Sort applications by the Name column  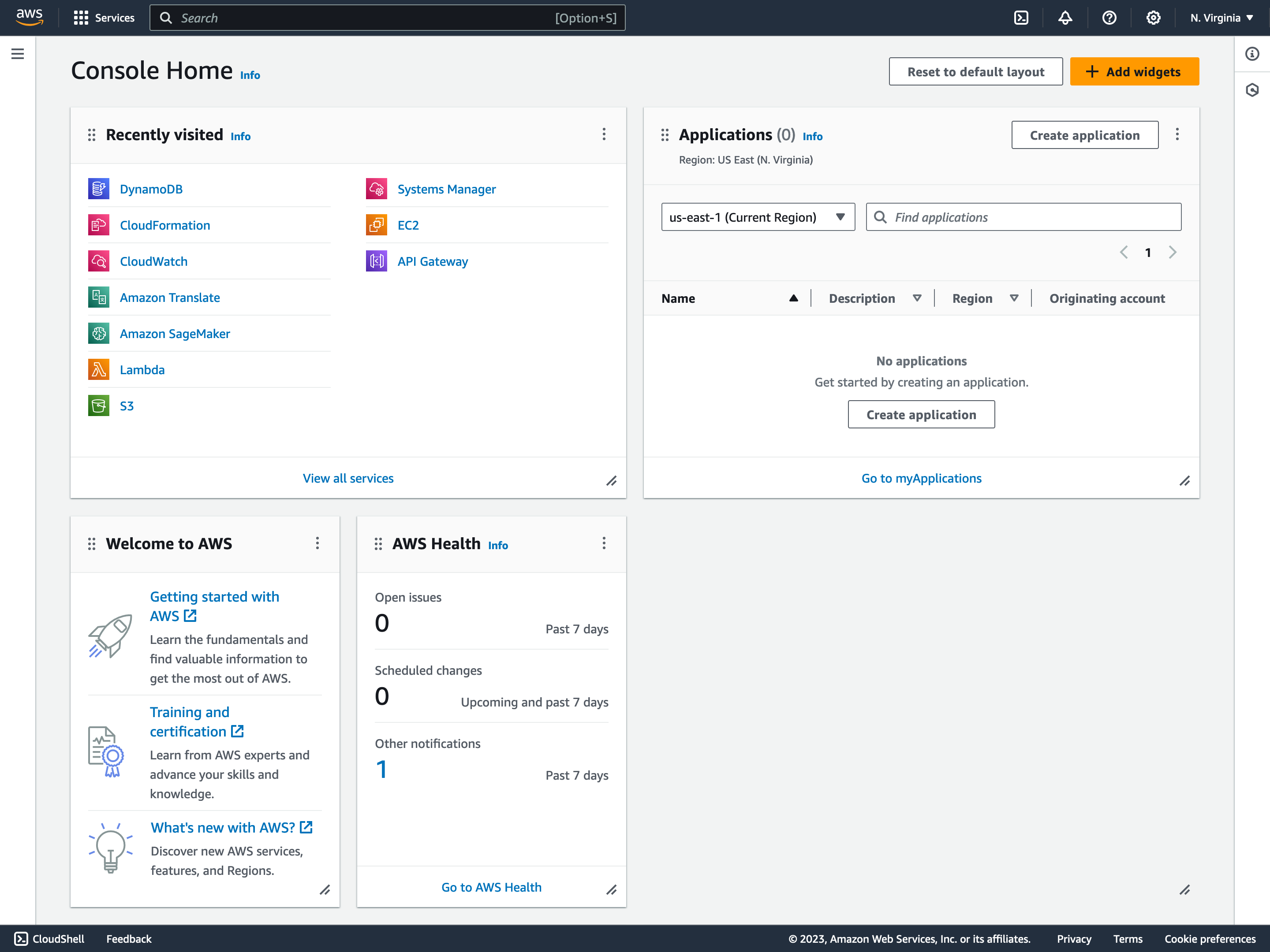click(729, 298)
